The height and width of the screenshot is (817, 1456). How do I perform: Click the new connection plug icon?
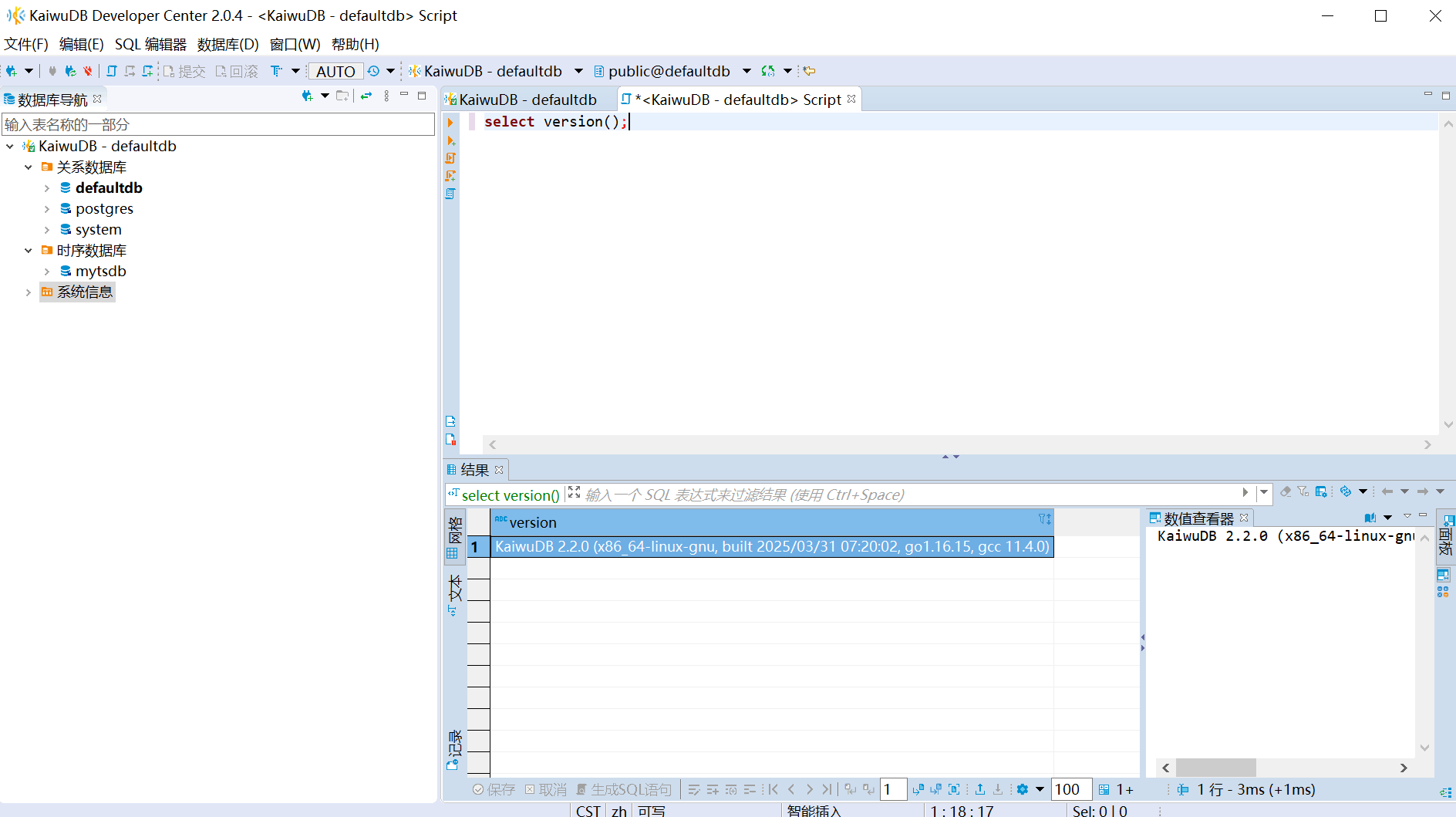click(12, 71)
